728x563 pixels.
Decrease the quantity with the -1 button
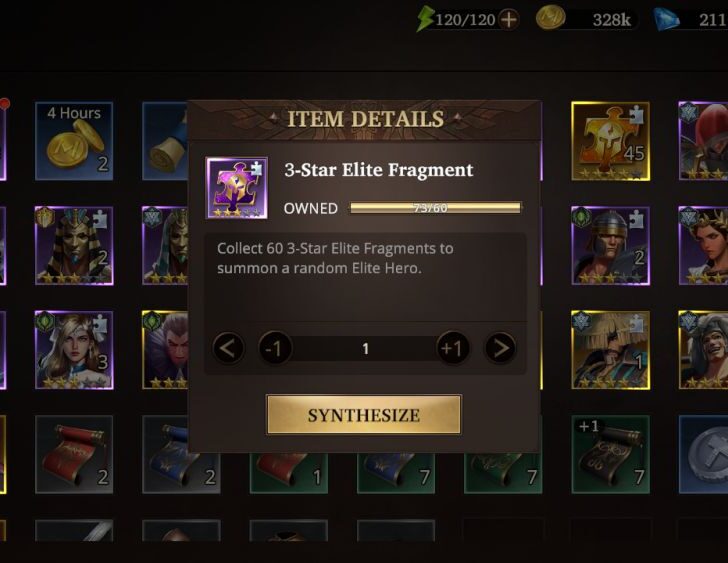tap(275, 348)
